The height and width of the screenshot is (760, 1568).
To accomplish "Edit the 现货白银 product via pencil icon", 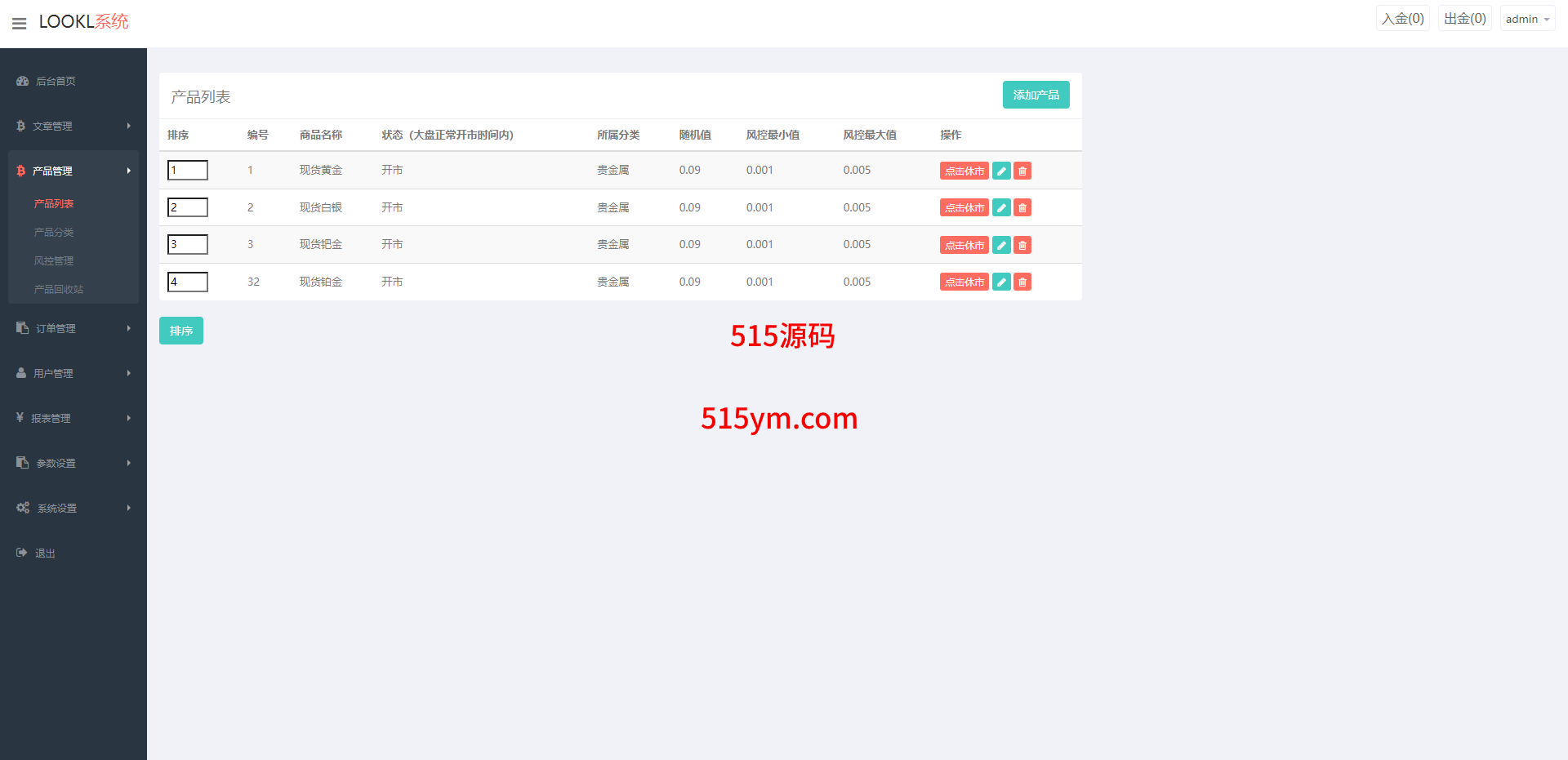I will point(1001,208).
